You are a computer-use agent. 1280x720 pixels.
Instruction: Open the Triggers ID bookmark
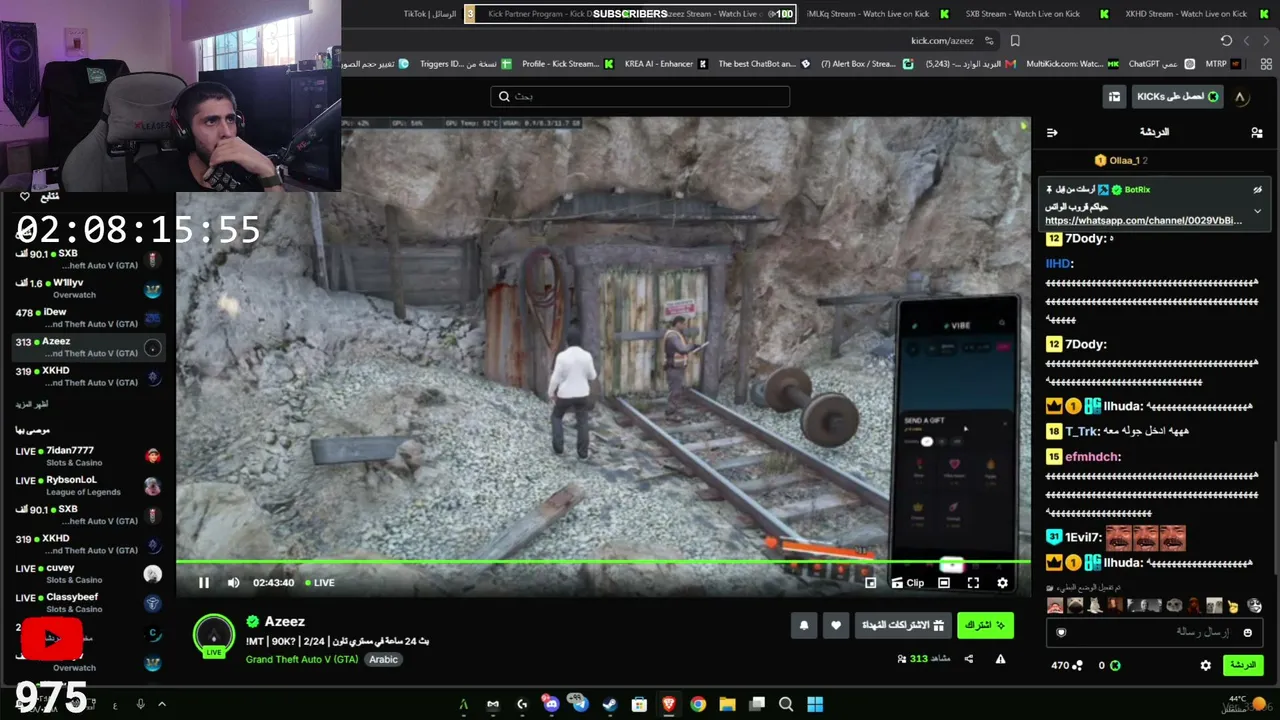(465, 64)
